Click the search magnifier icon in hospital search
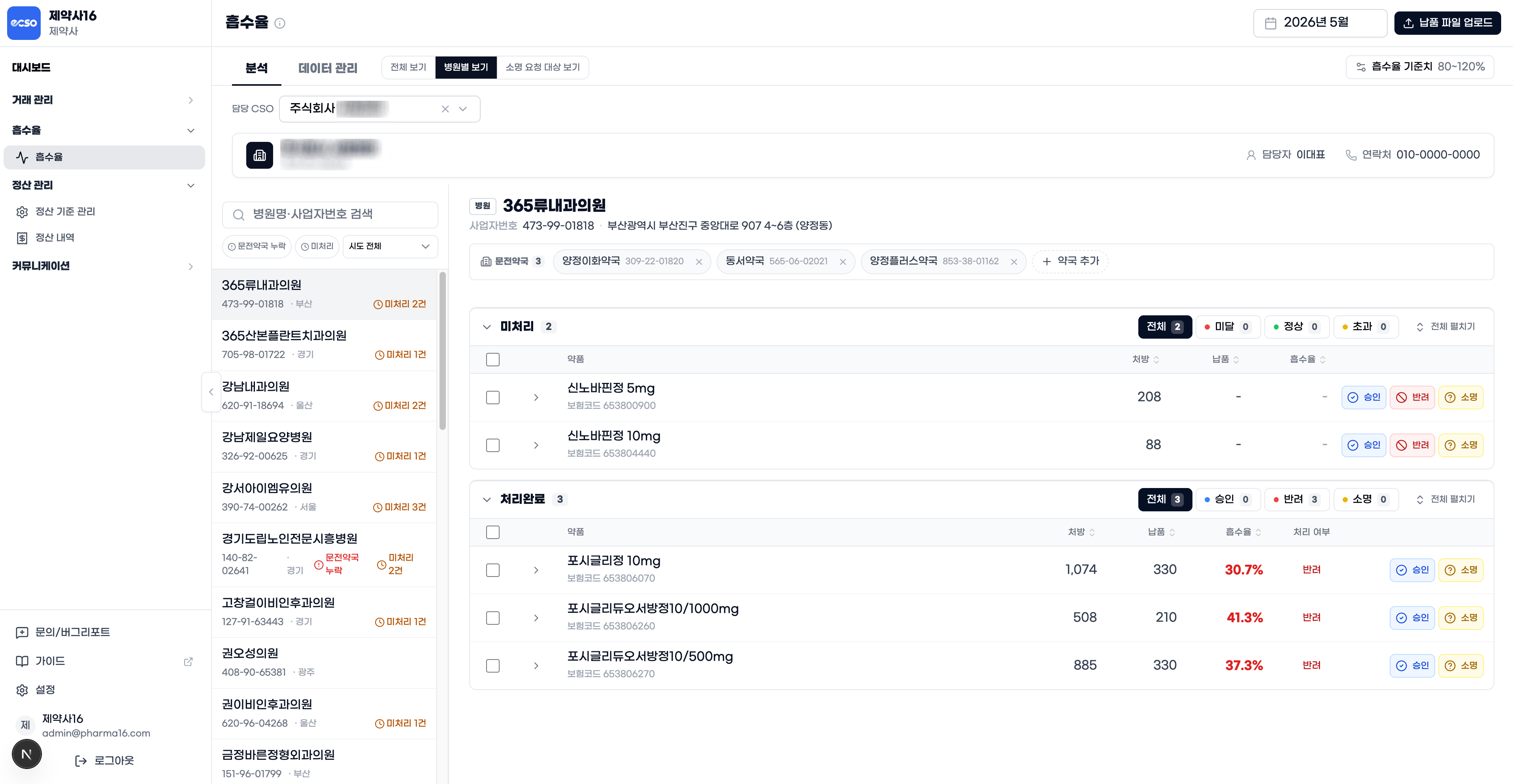1513x784 pixels. [238, 215]
